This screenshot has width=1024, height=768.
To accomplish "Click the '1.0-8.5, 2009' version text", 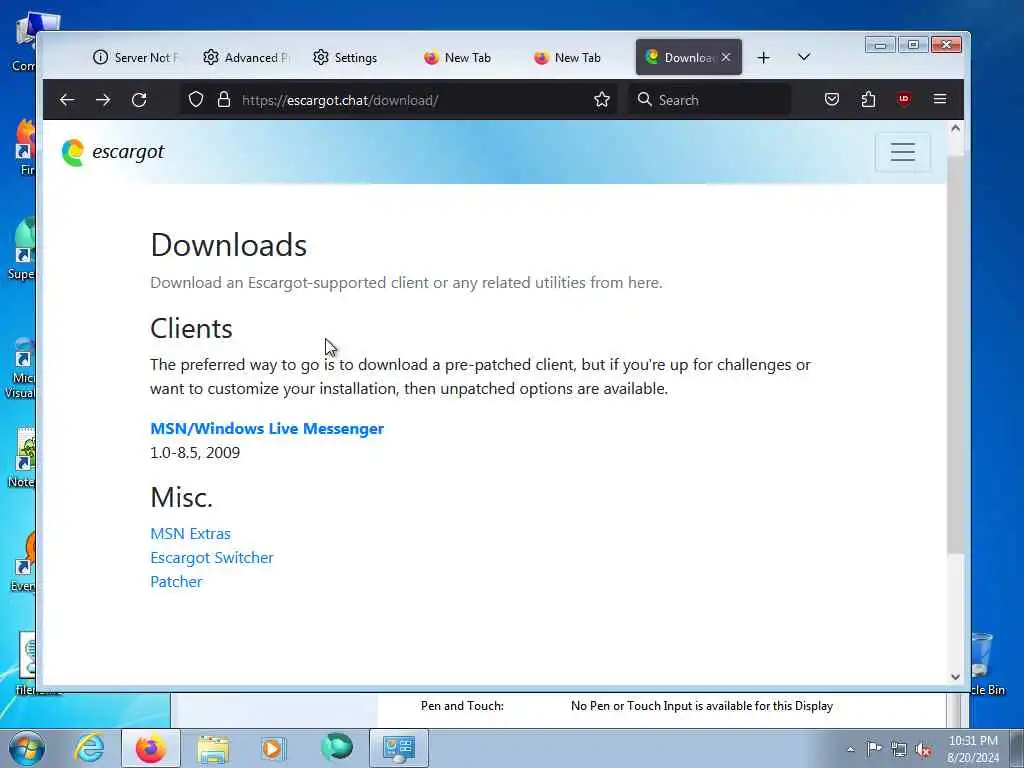I will [195, 453].
